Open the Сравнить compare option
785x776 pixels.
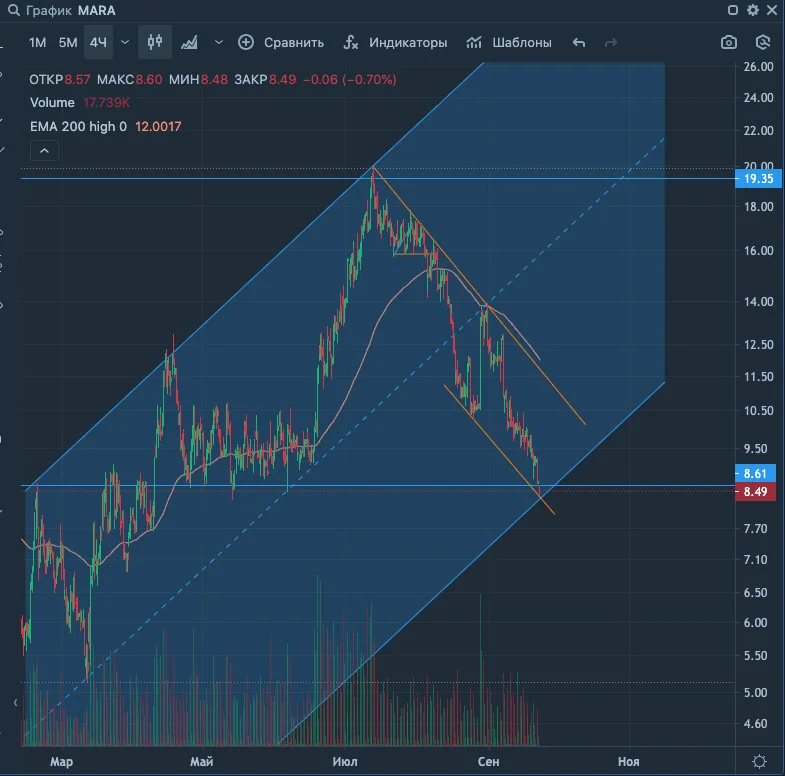click(x=294, y=43)
